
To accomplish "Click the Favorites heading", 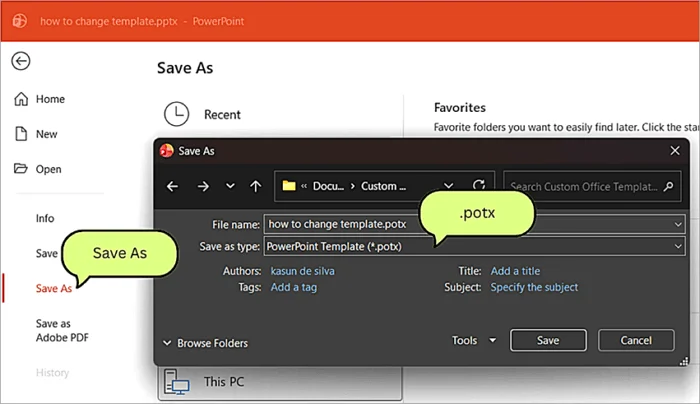I will click(x=460, y=108).
